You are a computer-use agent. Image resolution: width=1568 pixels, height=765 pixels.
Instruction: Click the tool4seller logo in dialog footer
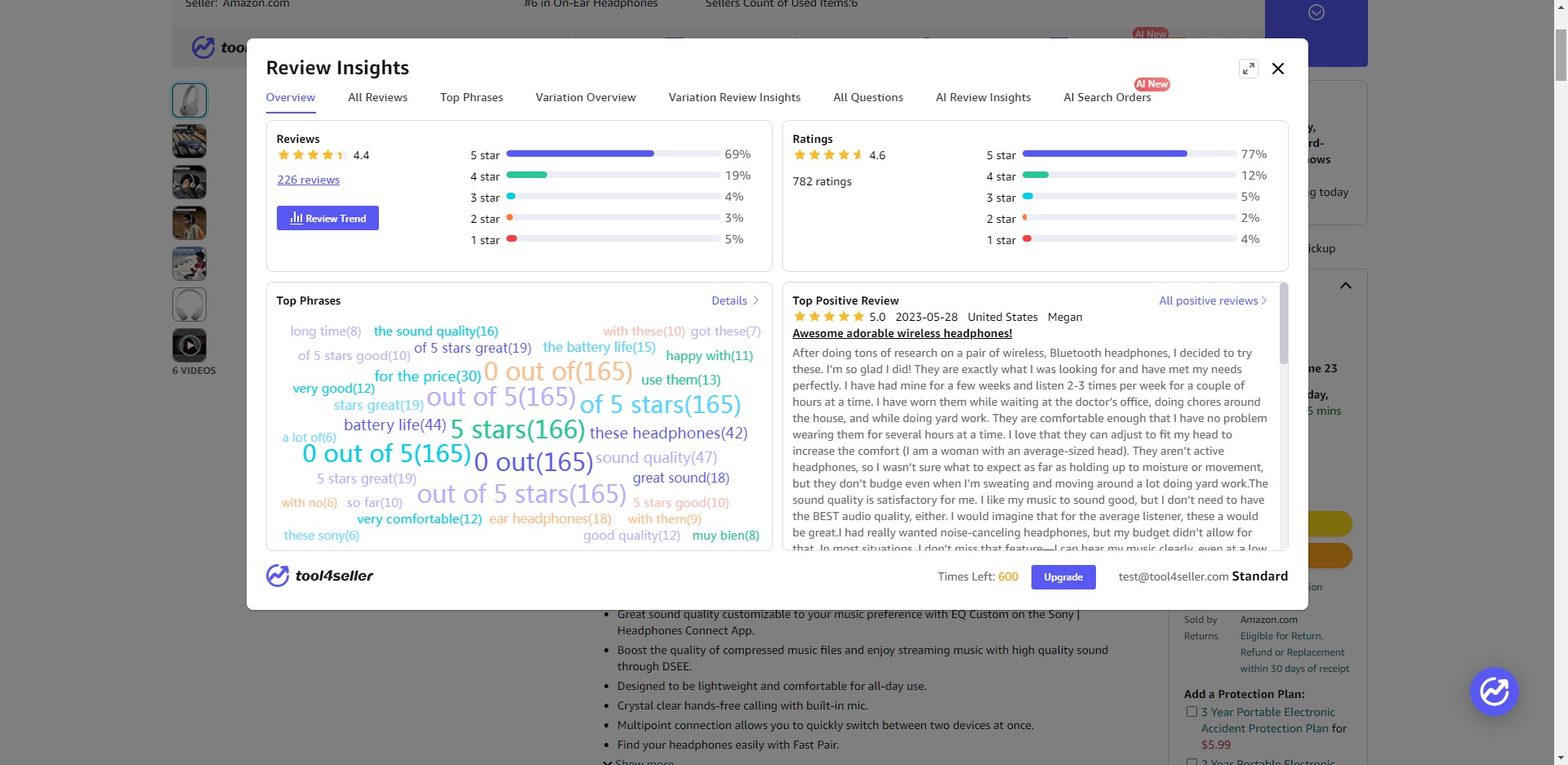[319, 576]
